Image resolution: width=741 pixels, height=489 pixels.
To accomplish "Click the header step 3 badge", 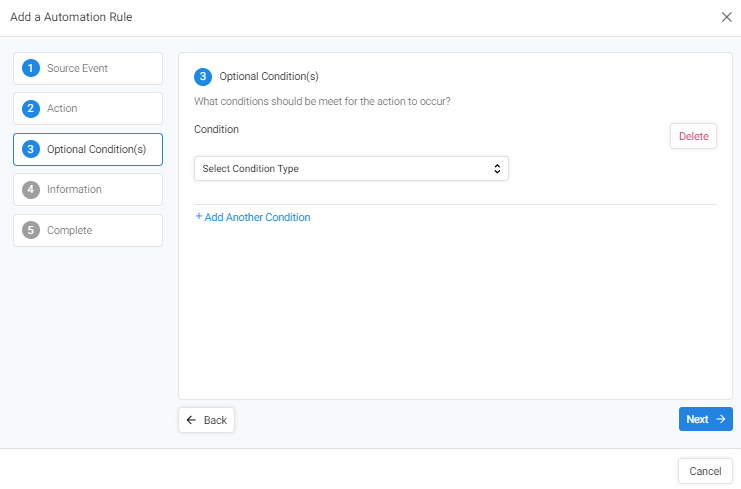I will (203, 77).
